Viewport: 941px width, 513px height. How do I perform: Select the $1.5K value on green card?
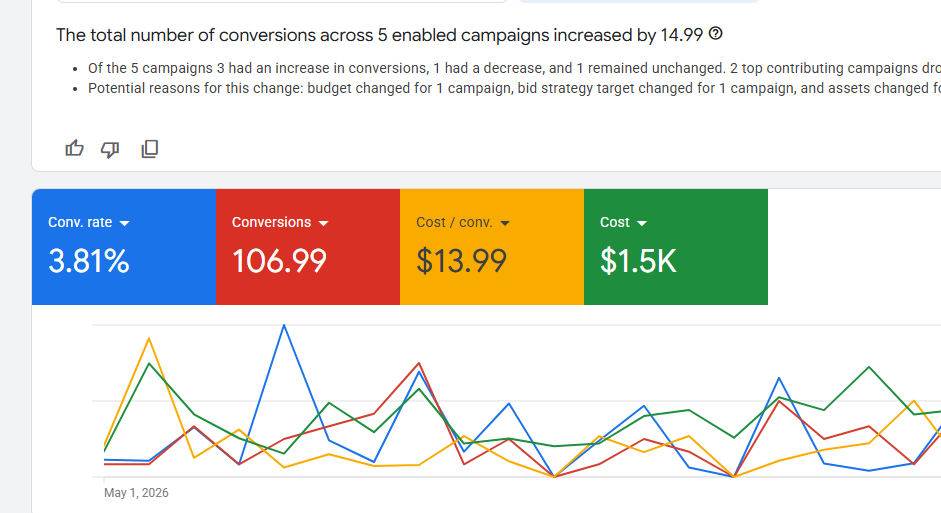(x=638, y=261)
